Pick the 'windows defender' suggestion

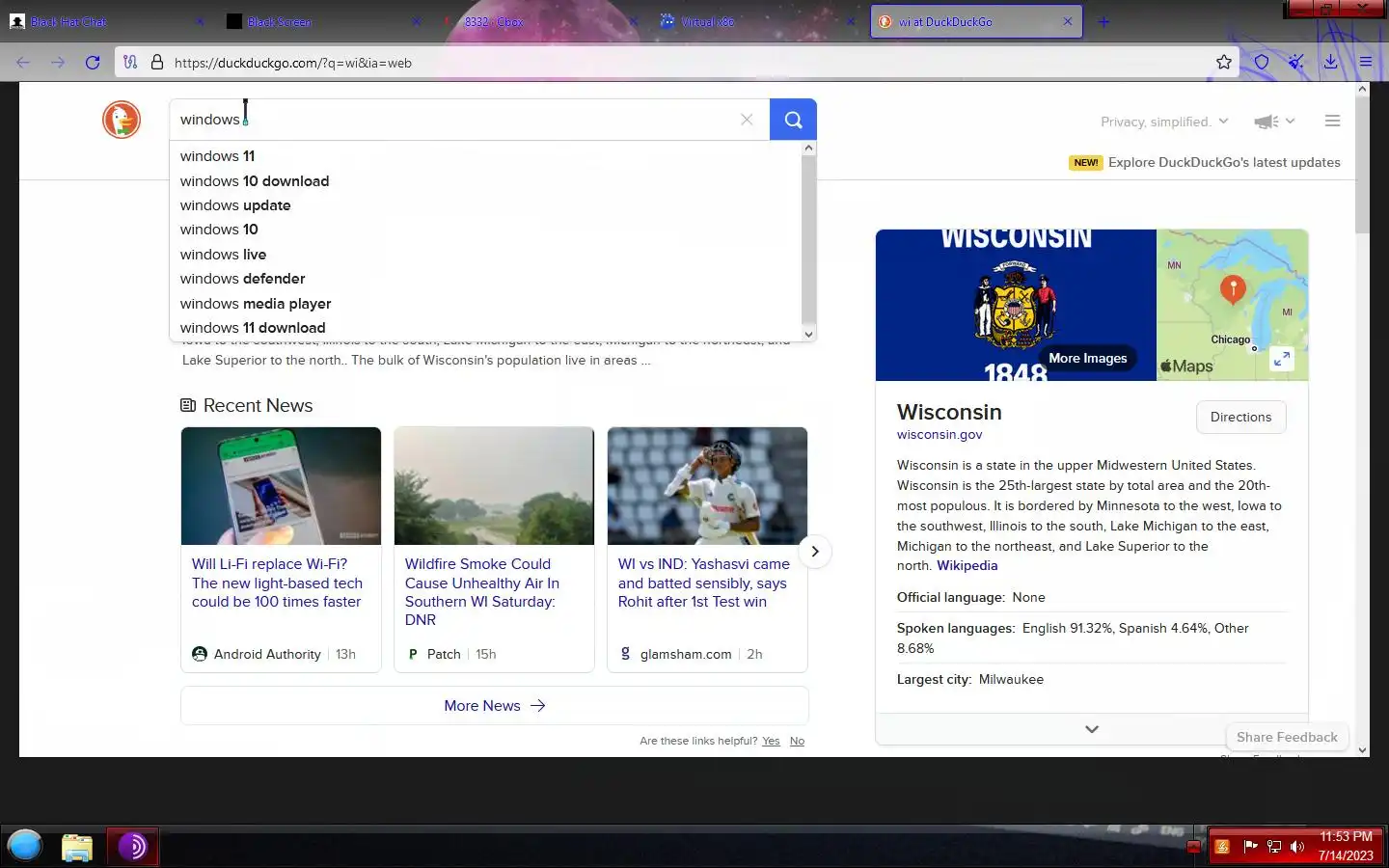(x=486, y=279)
